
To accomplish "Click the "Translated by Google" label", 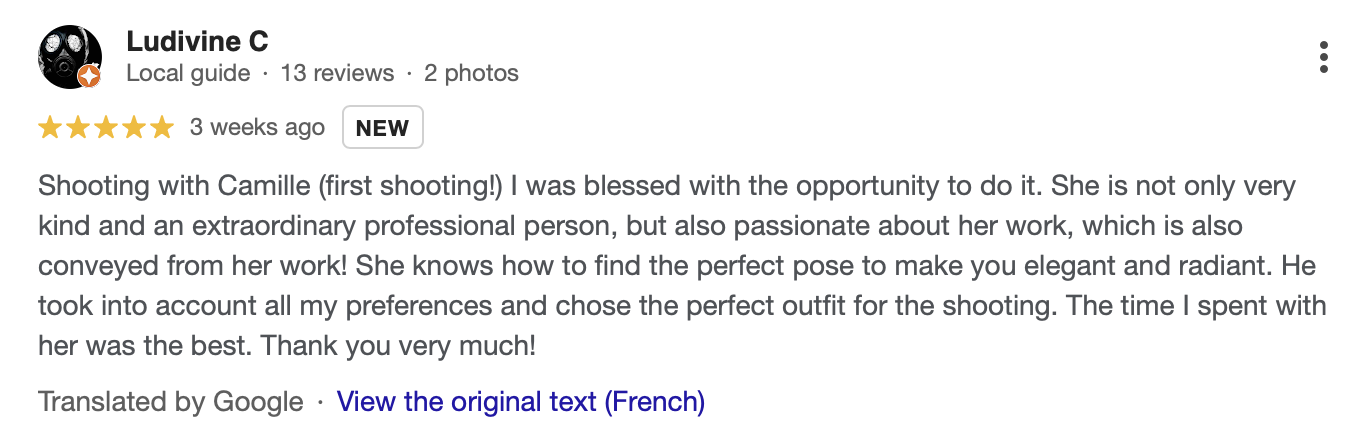I will pyautogui.click(x=170, y=402).
